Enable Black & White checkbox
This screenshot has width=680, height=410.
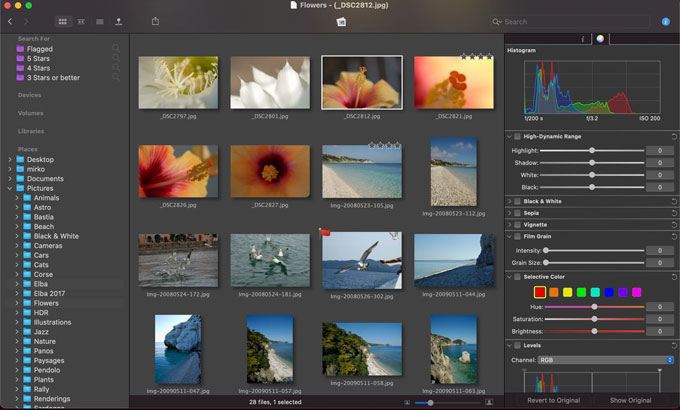[517, 201]
